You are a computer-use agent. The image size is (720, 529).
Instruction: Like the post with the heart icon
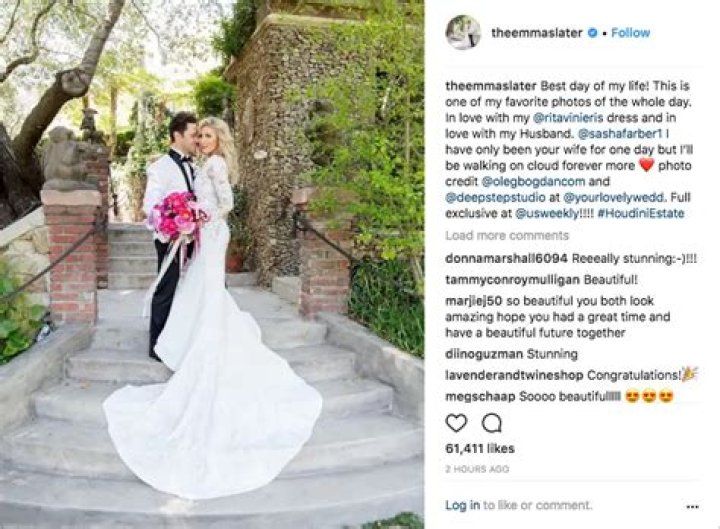coord(456,423)
